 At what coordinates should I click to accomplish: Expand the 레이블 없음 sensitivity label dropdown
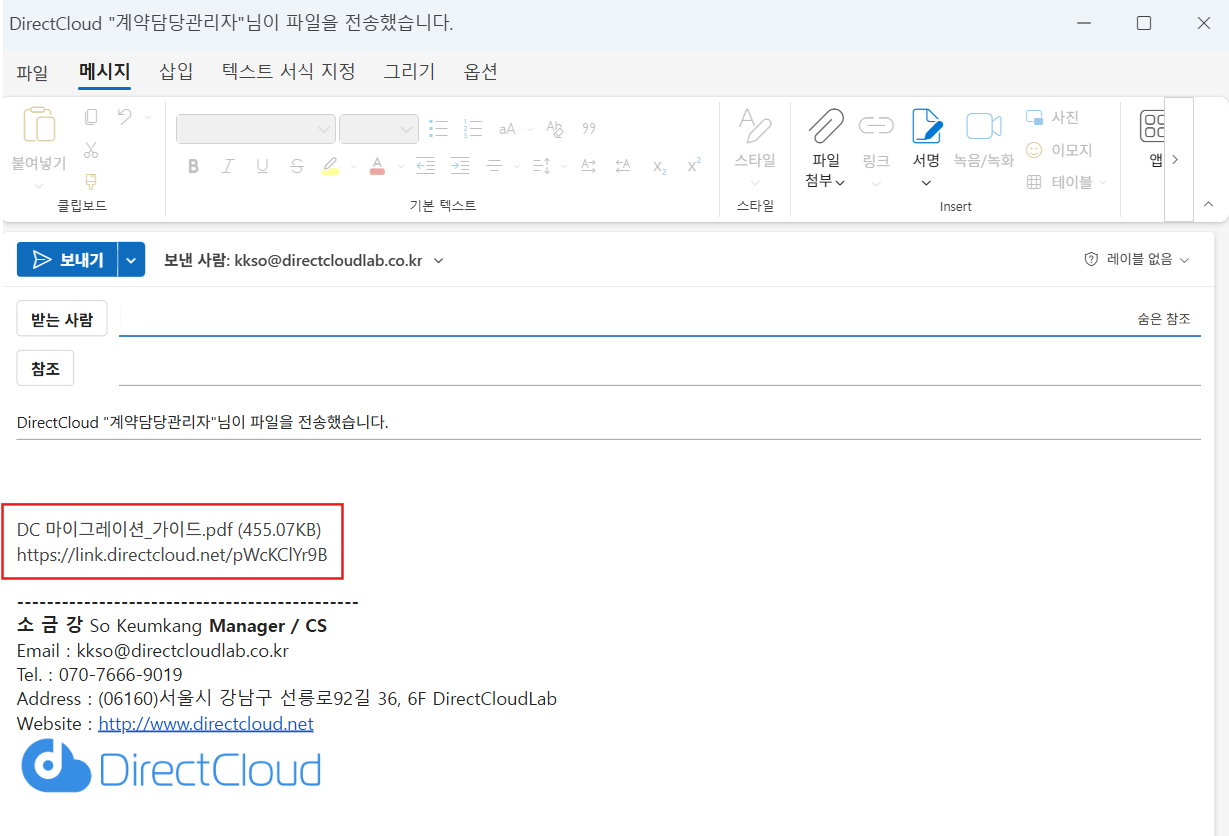(x=1137, y=260)
